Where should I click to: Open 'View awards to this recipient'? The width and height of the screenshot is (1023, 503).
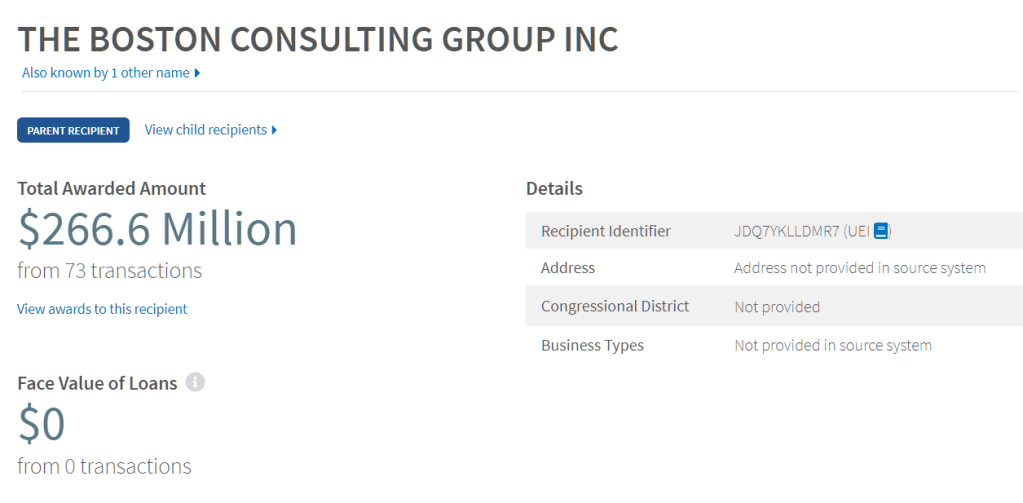[x=102, y=309]
